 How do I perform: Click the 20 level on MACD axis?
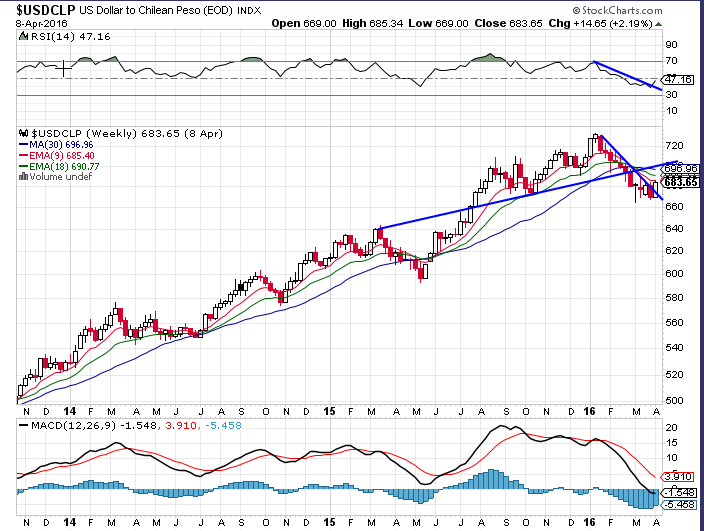click(x=672, y=427)
